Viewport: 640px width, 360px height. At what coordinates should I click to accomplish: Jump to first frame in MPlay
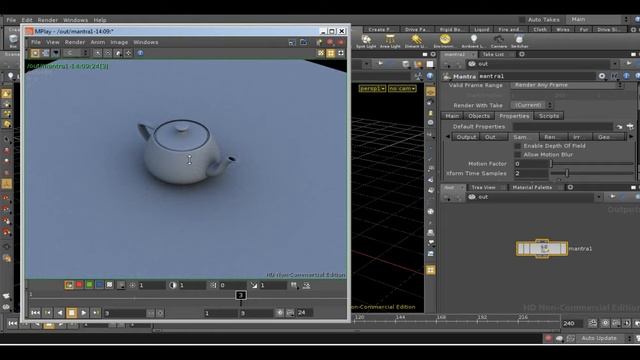coord(35,313)
